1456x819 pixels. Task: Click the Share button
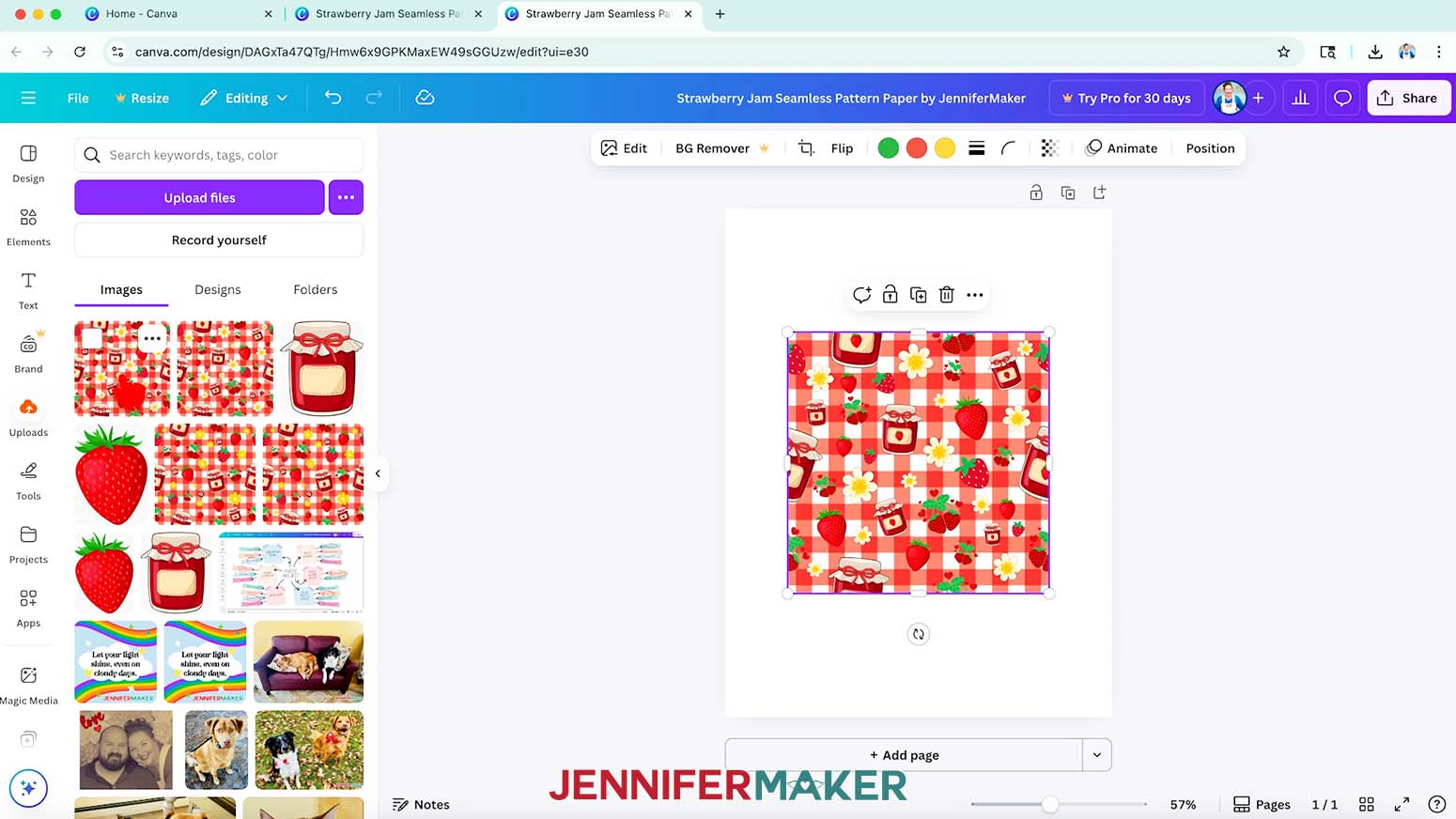(x=1409, y=98)
